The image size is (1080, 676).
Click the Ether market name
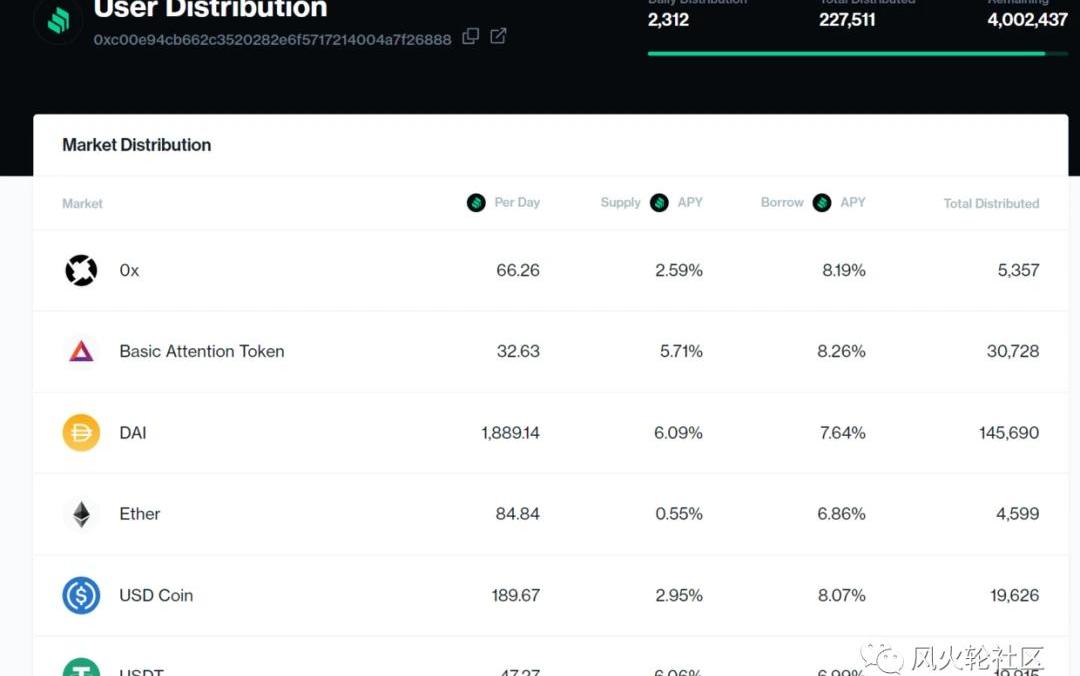140,514
